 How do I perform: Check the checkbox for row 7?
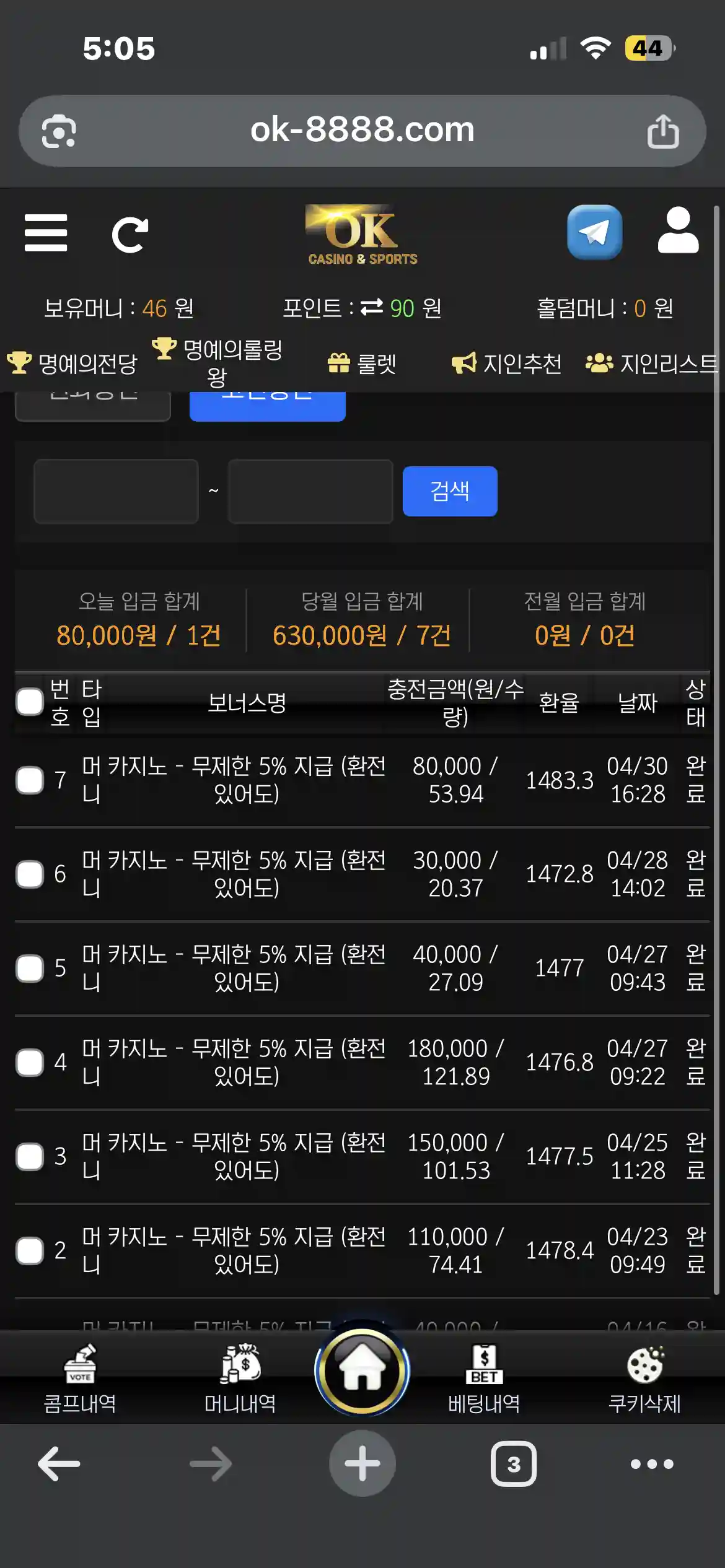pos(30,780)
